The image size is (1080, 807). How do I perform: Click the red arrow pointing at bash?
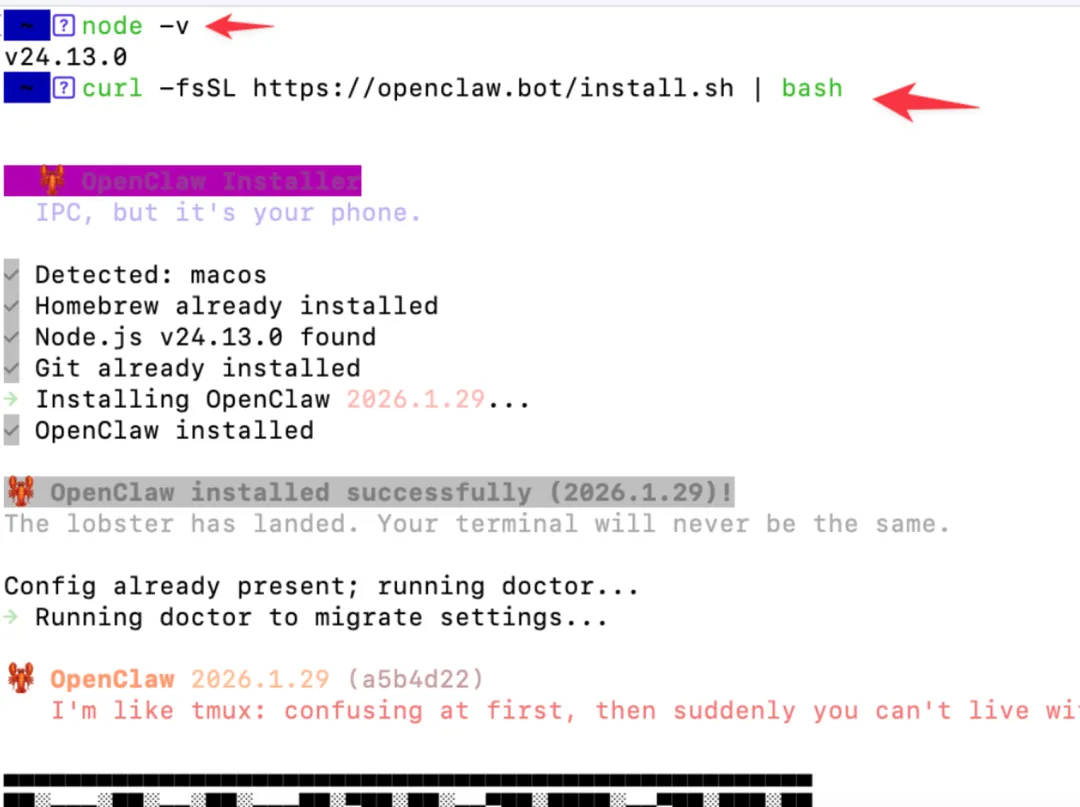925,102
